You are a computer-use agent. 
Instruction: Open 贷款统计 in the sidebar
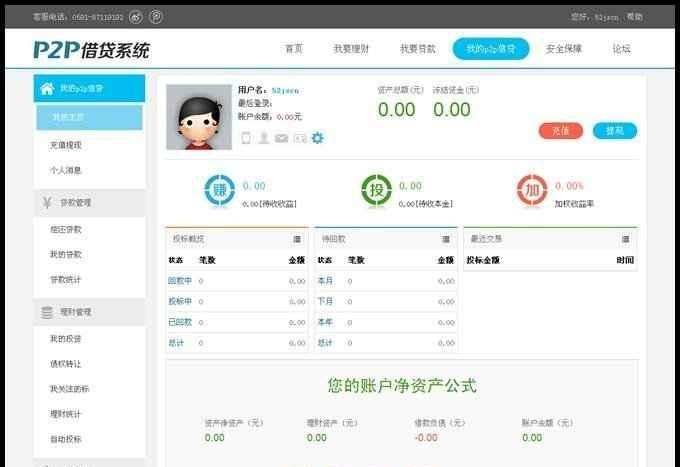(65, 280)
